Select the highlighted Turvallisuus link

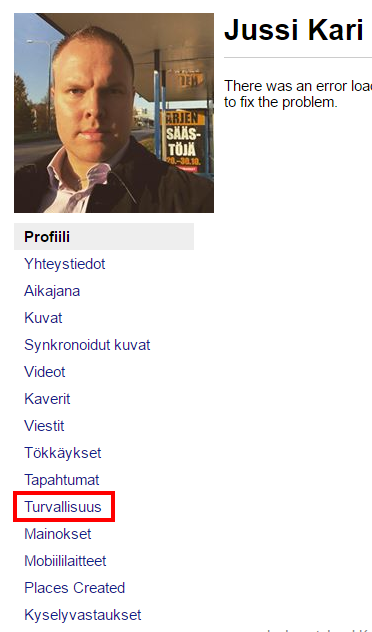click(x=63, y=507)
